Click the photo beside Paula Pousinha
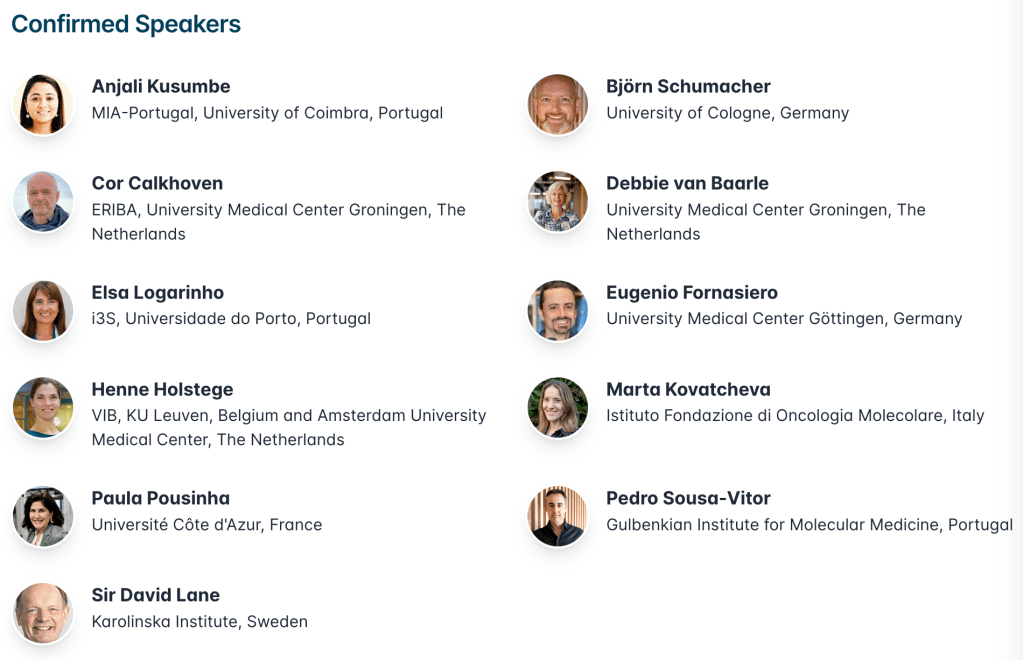The image size is (1023, 660). [x=43, y=516]
